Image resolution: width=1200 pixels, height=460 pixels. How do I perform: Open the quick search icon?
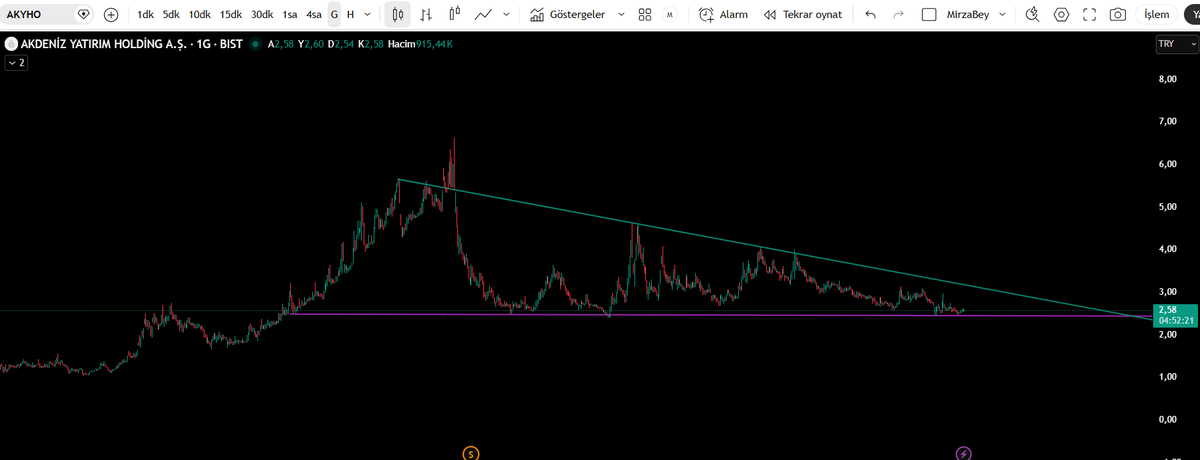click(1033, 15)
